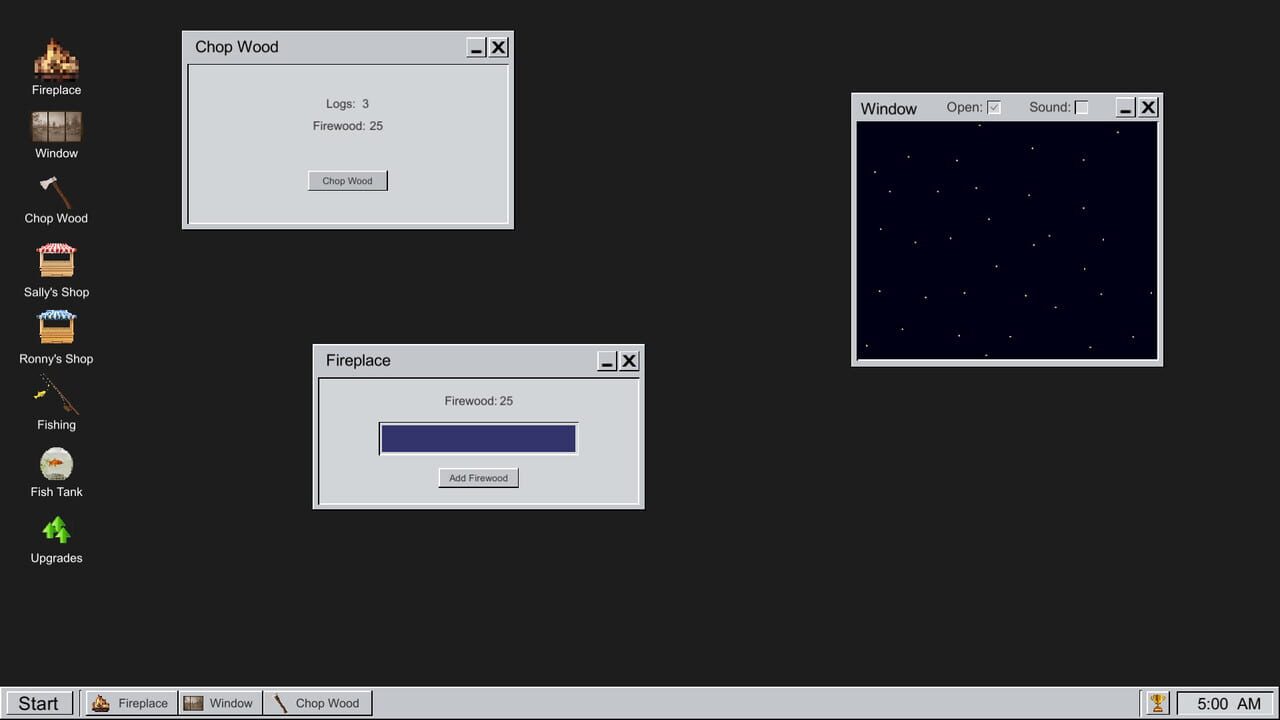Open the Upgrades green arrows icon

tap(56, 530)
